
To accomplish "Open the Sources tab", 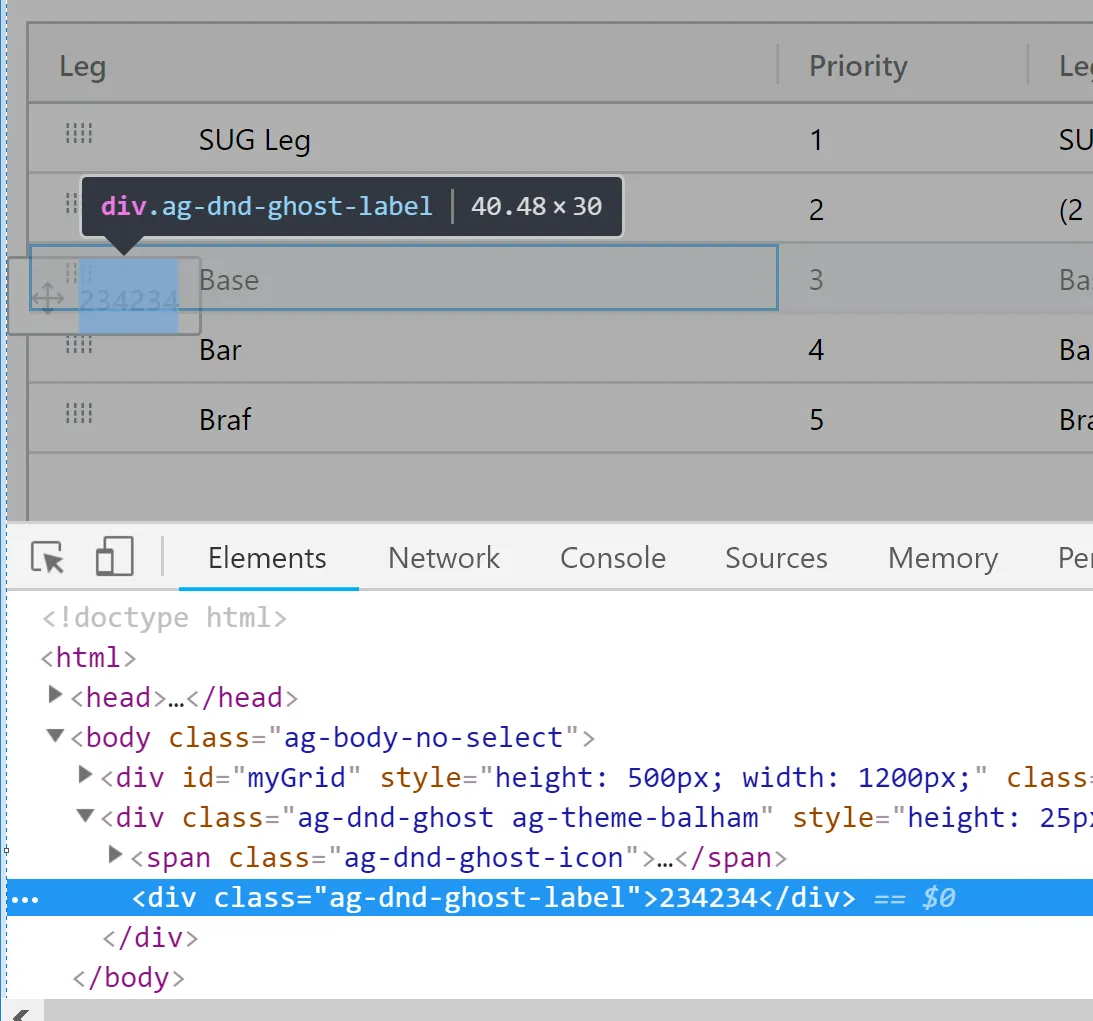I will click(776, 558).
